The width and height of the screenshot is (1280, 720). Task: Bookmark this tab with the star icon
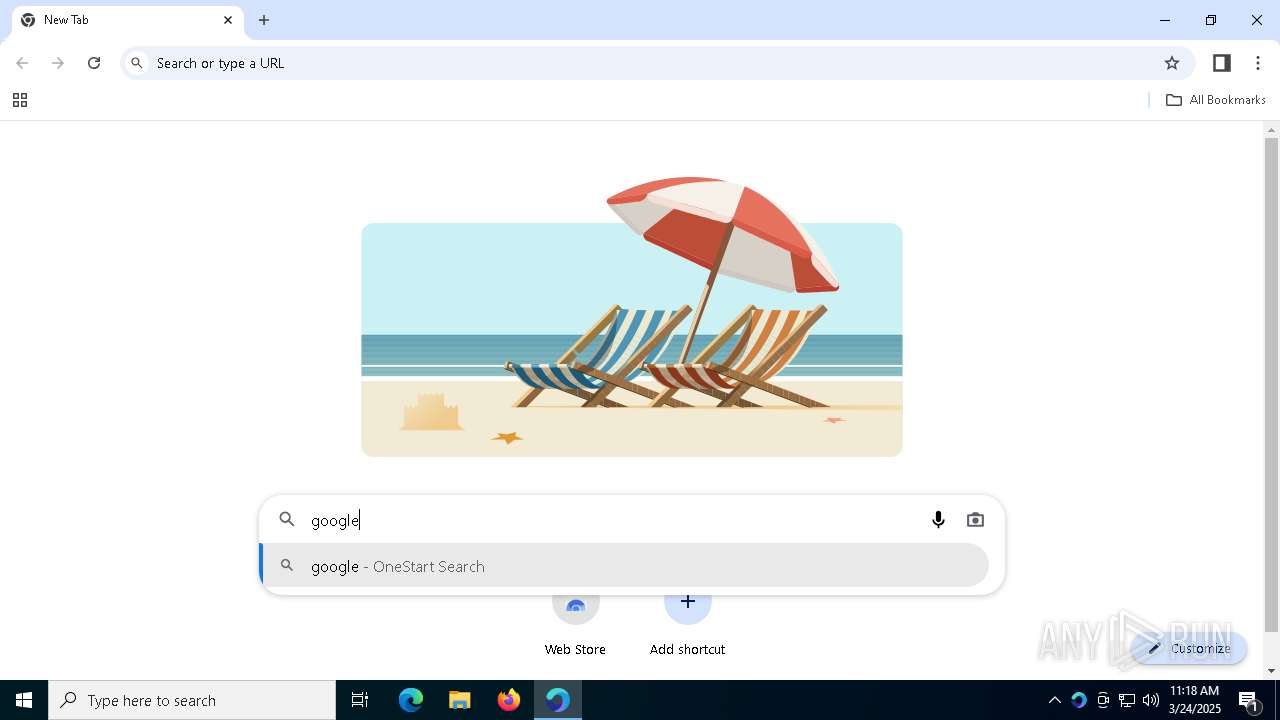click(x=1172, y=63)
